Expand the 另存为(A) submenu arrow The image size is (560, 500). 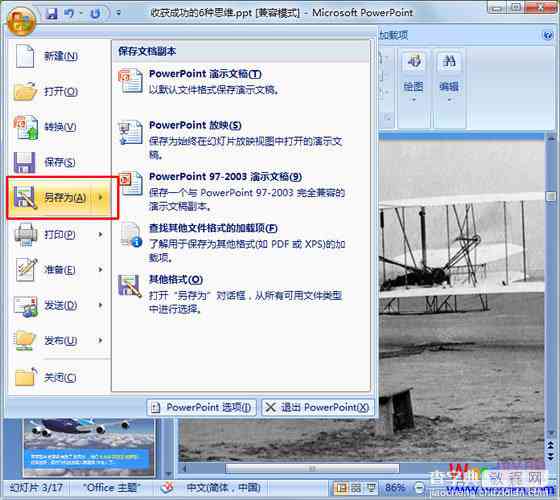[101, 198]
